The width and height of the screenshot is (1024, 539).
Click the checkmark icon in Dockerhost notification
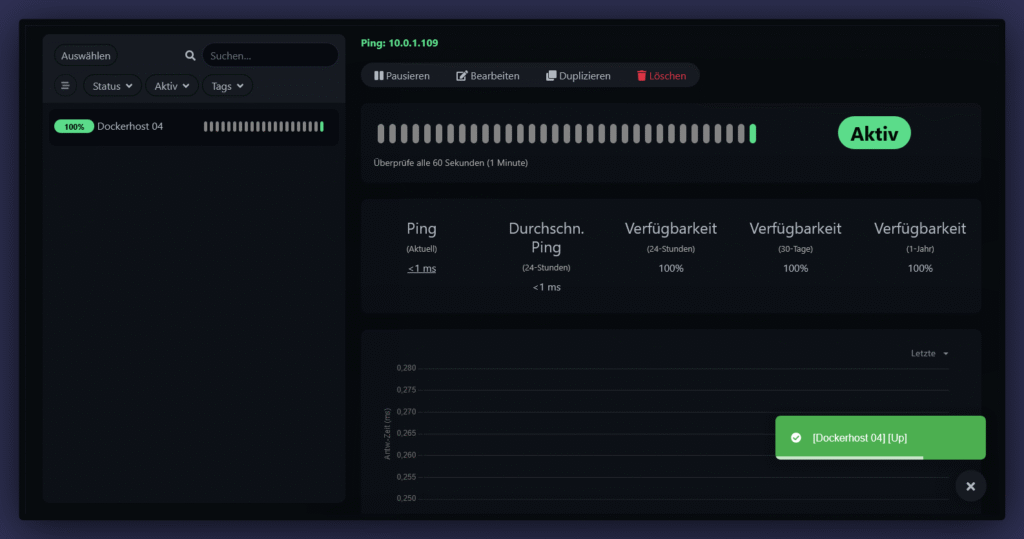pos(796,438)
